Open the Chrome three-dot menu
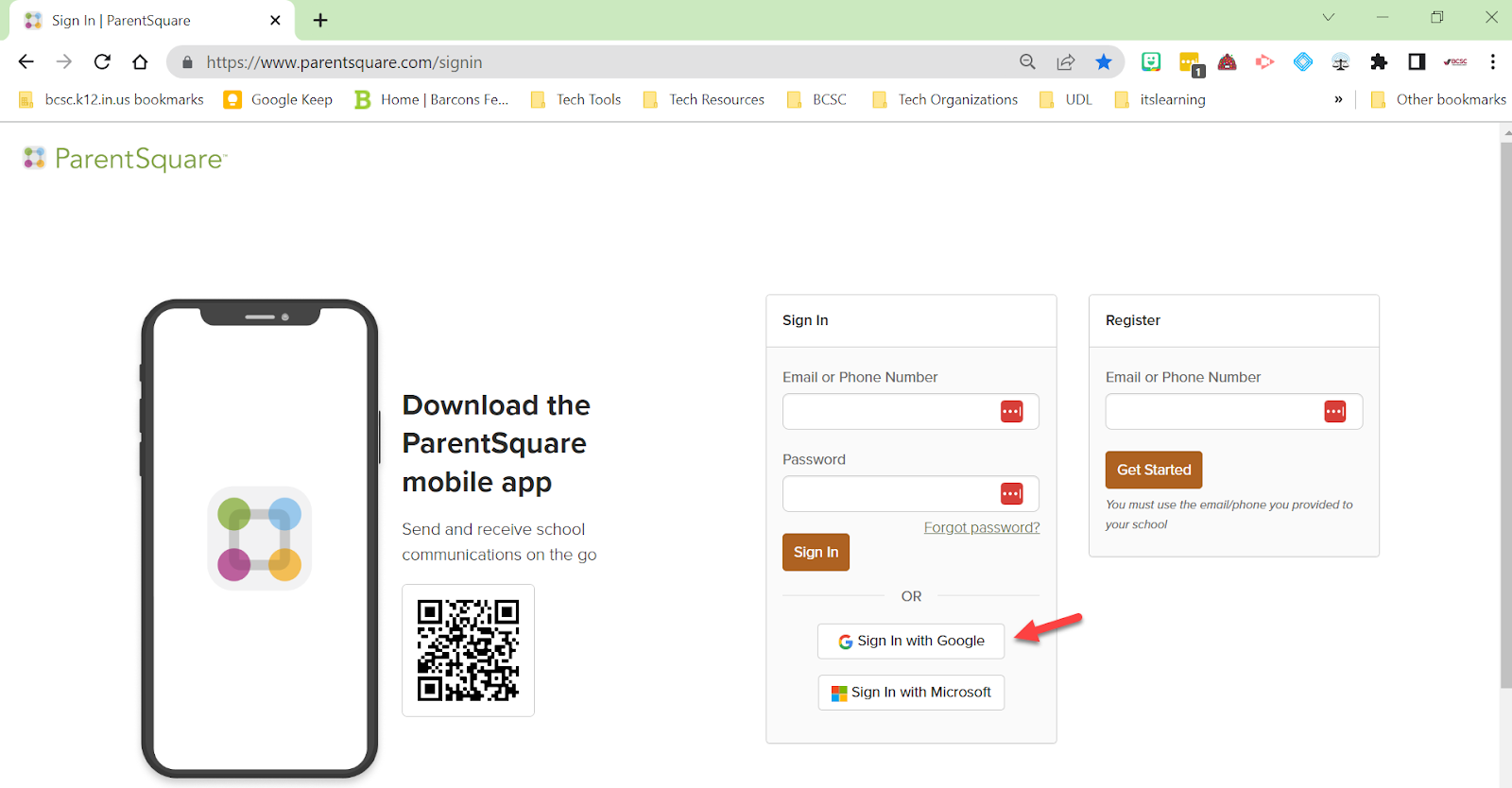The height and width of the screenshot is (788, 1512). point(1493,62)
